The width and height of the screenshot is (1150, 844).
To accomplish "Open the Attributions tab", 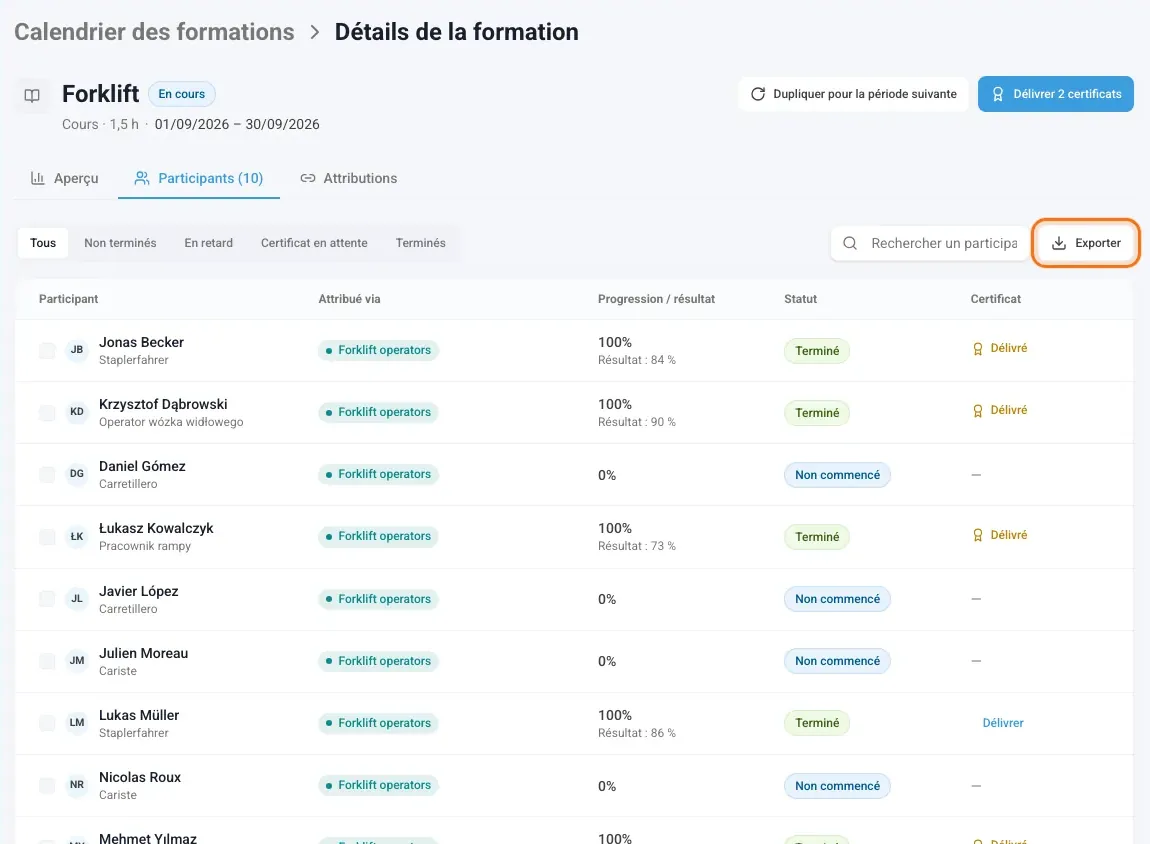I will coord(349,178).
